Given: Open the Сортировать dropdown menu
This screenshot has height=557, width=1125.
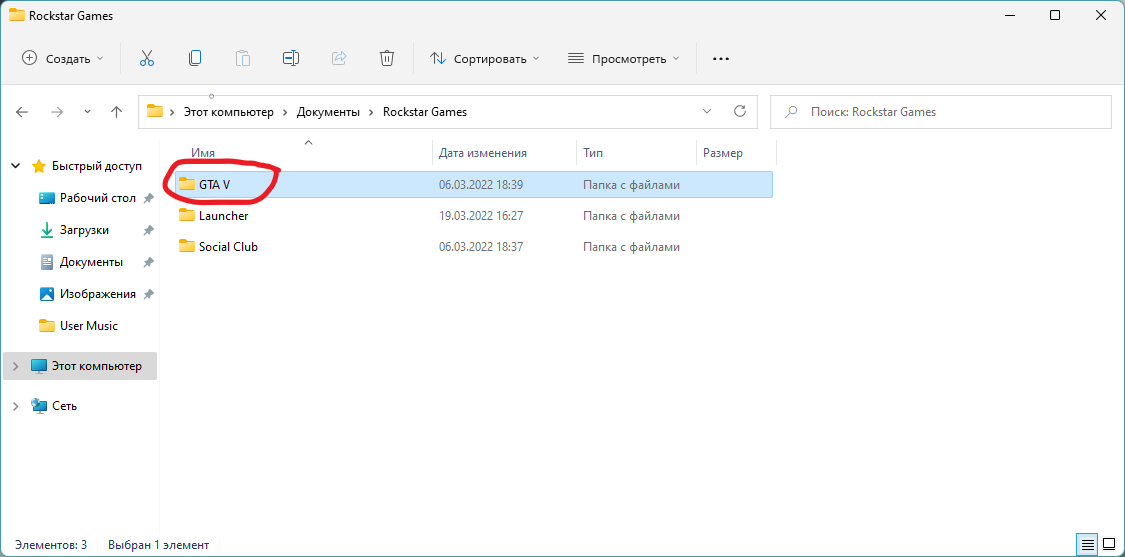Looking at the screenshot, I should tap(484, 59).
